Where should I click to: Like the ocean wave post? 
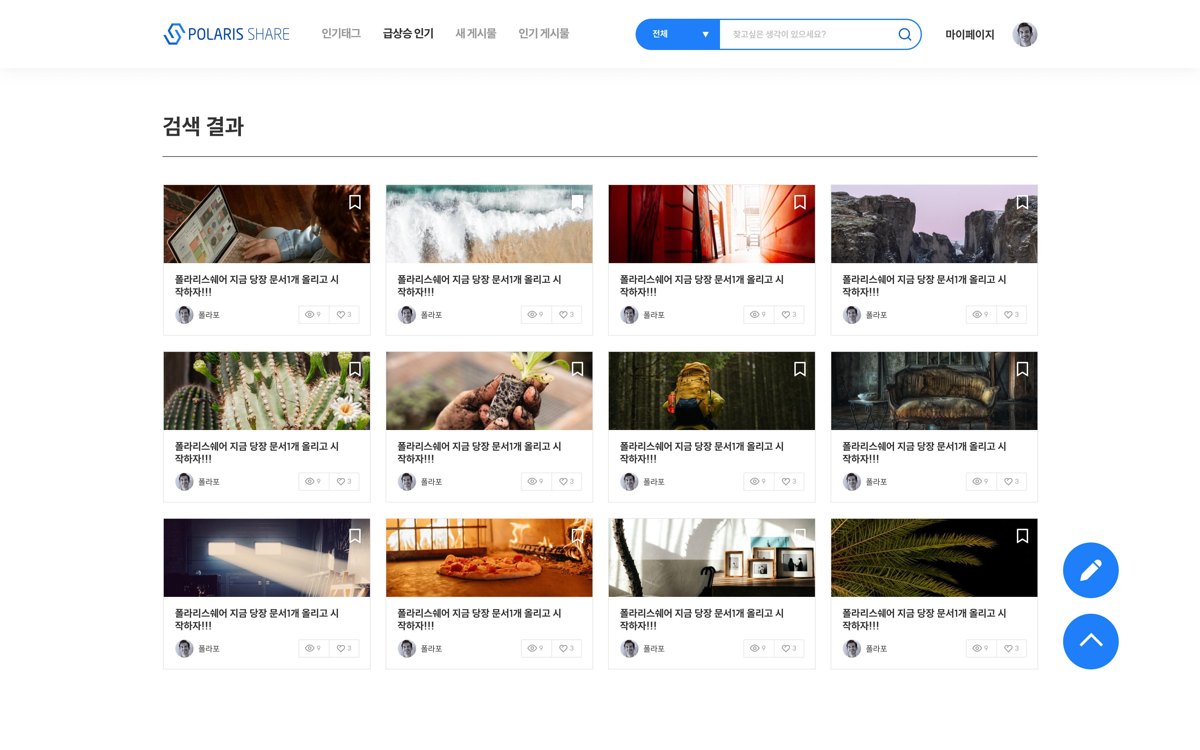click(566, 315)
